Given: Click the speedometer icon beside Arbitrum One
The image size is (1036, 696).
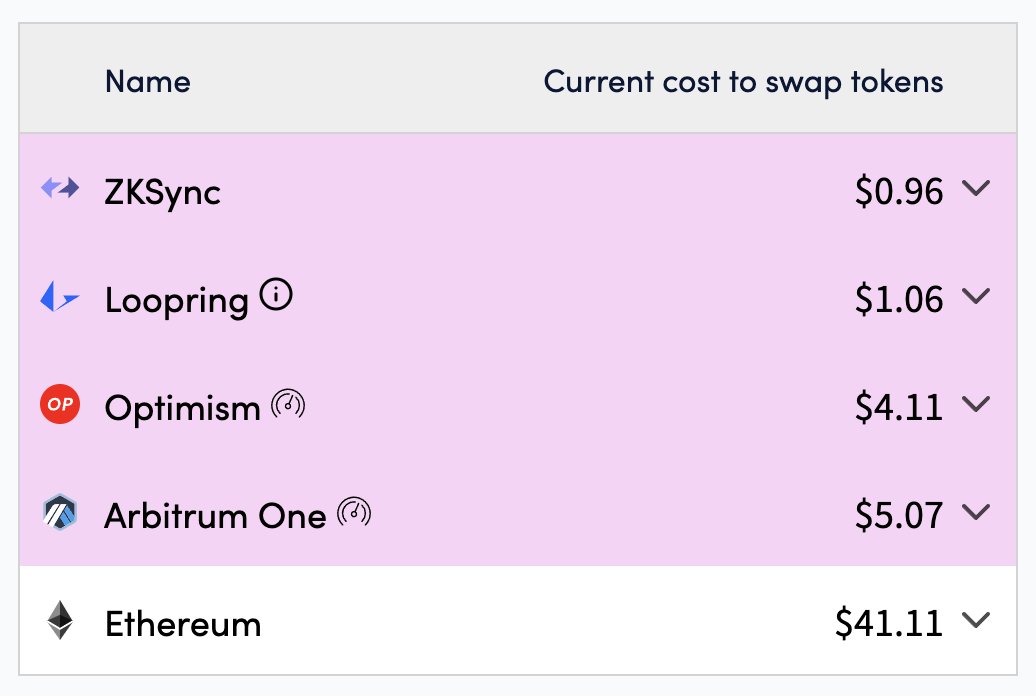Looking at the screenshot, I should tap(354, 512).
